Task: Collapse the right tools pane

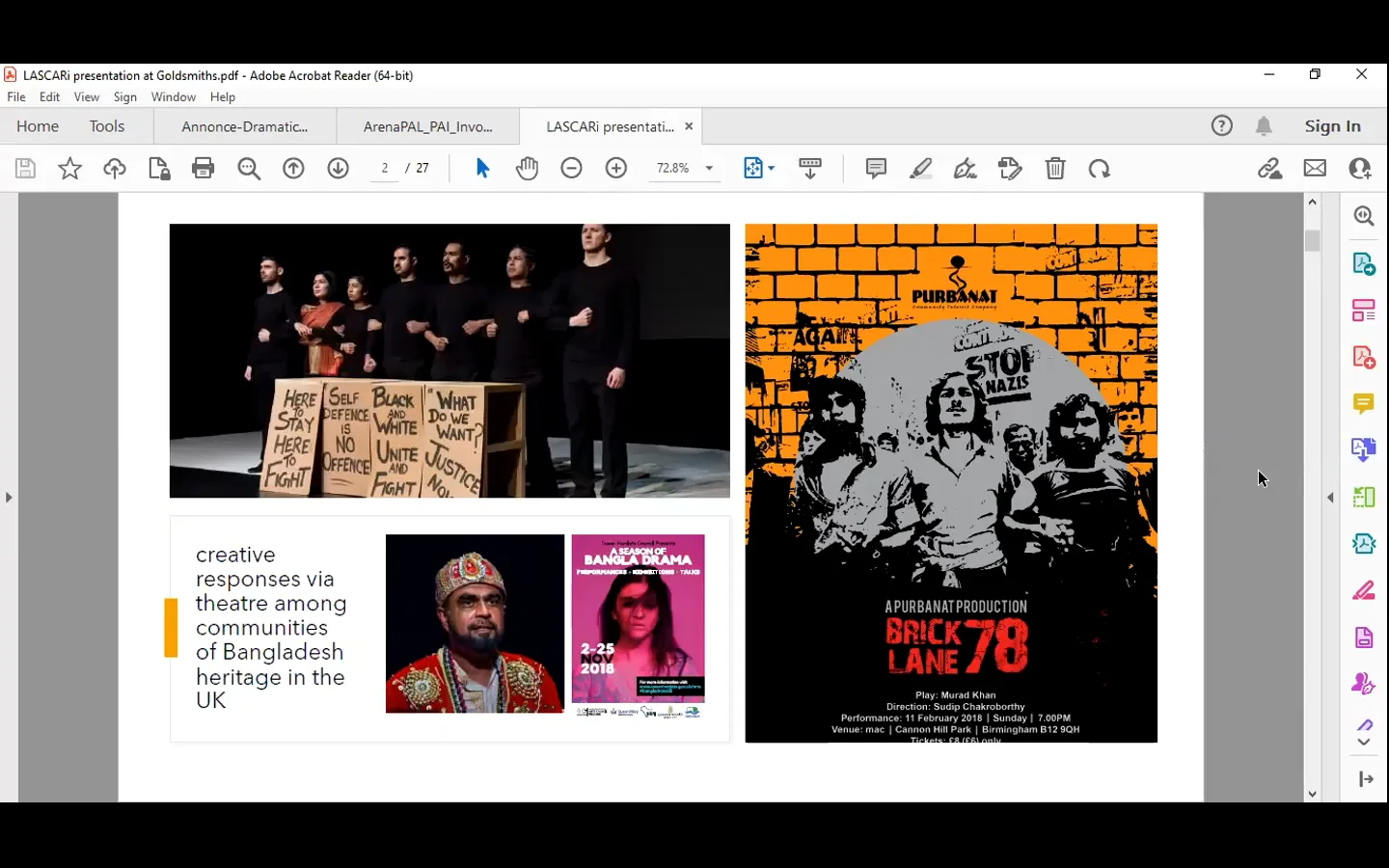Action: 1331,498
